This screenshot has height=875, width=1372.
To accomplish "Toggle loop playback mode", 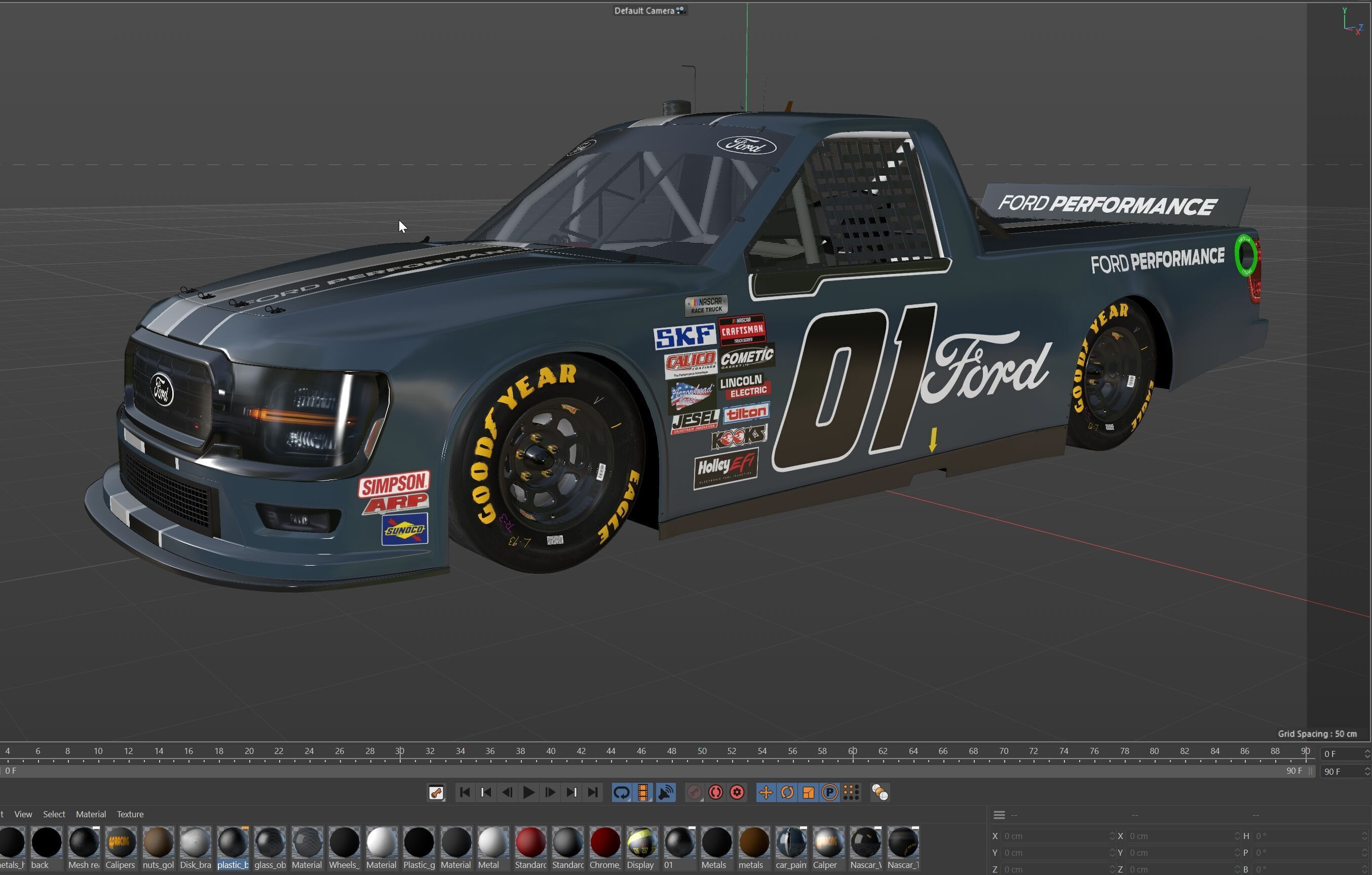I will [622, 792].
